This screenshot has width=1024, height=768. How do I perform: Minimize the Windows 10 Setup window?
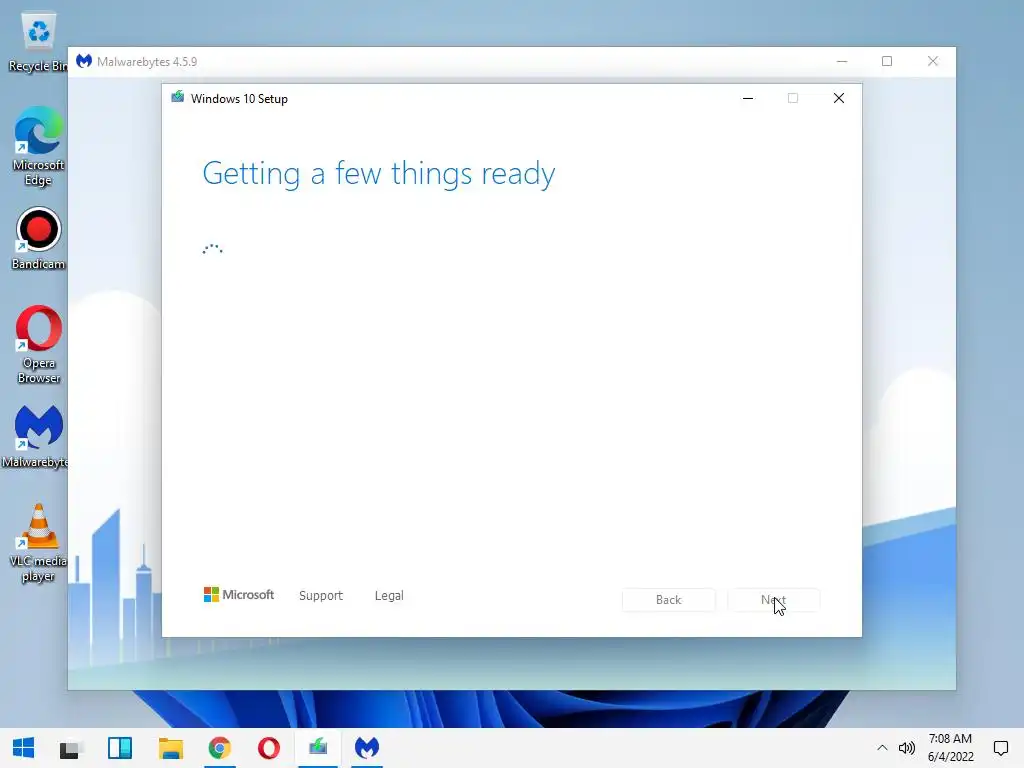[748, 98]
